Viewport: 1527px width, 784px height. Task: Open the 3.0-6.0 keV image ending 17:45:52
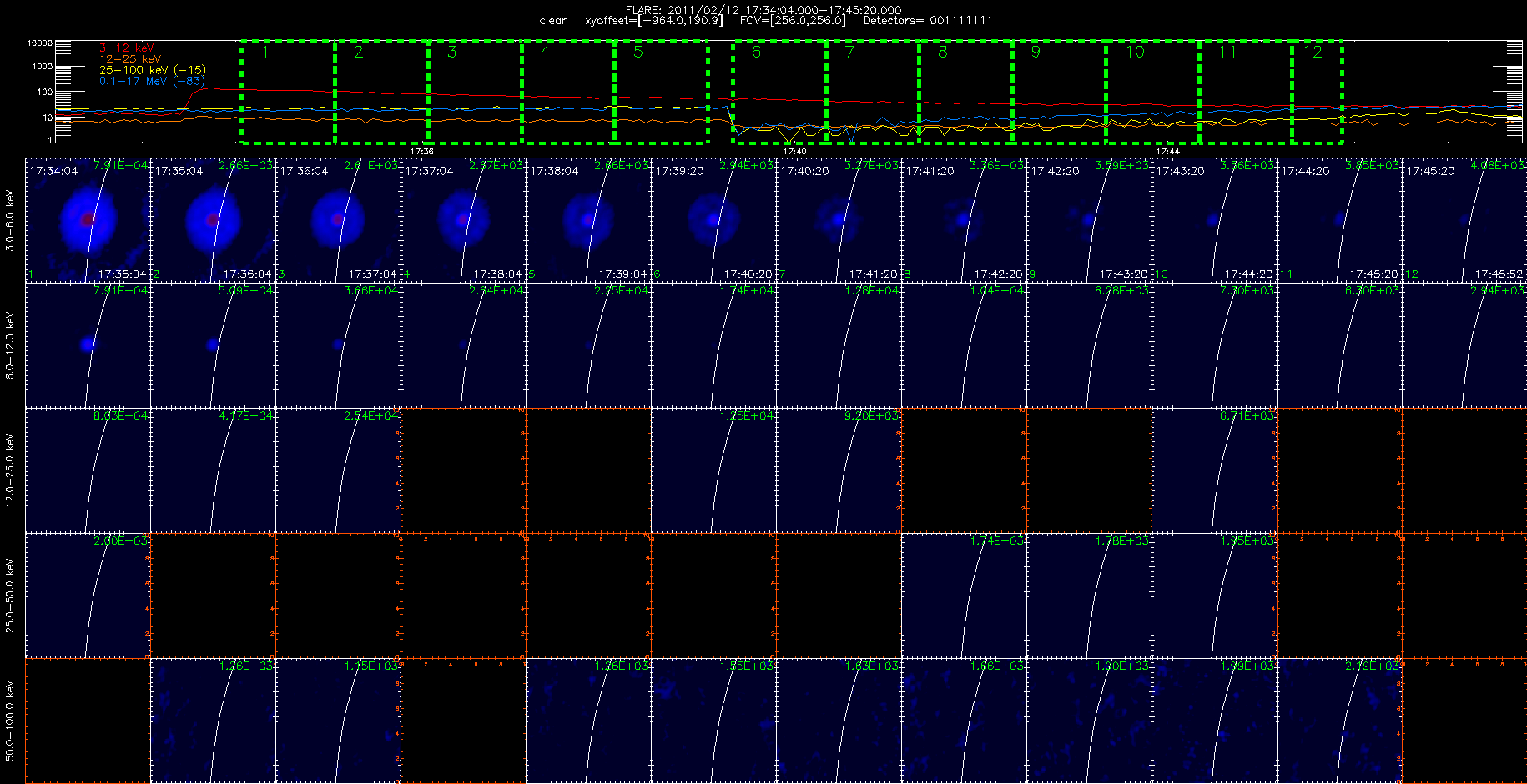(x=1464, y=220)
